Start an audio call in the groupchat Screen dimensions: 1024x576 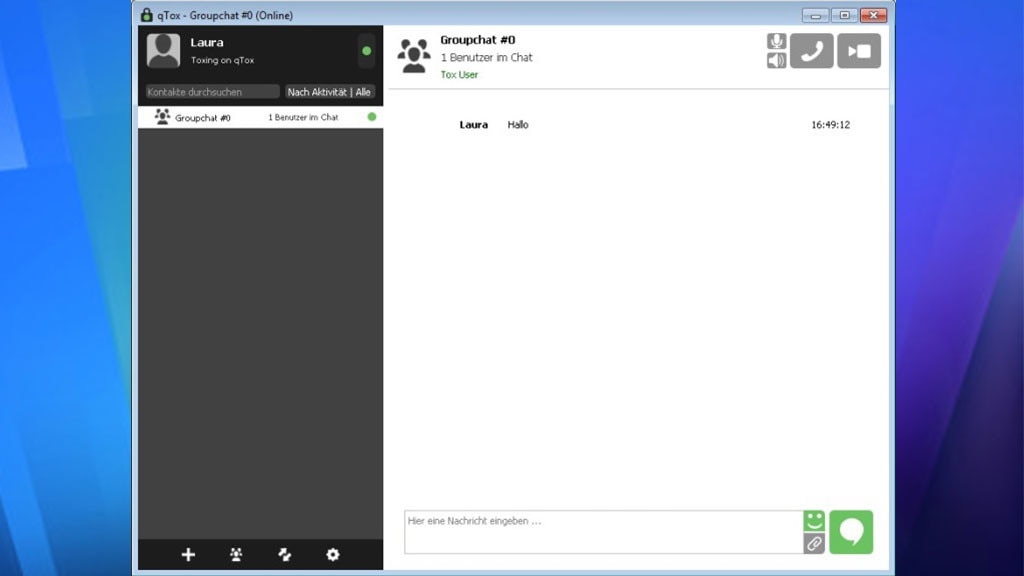(811, 51)
